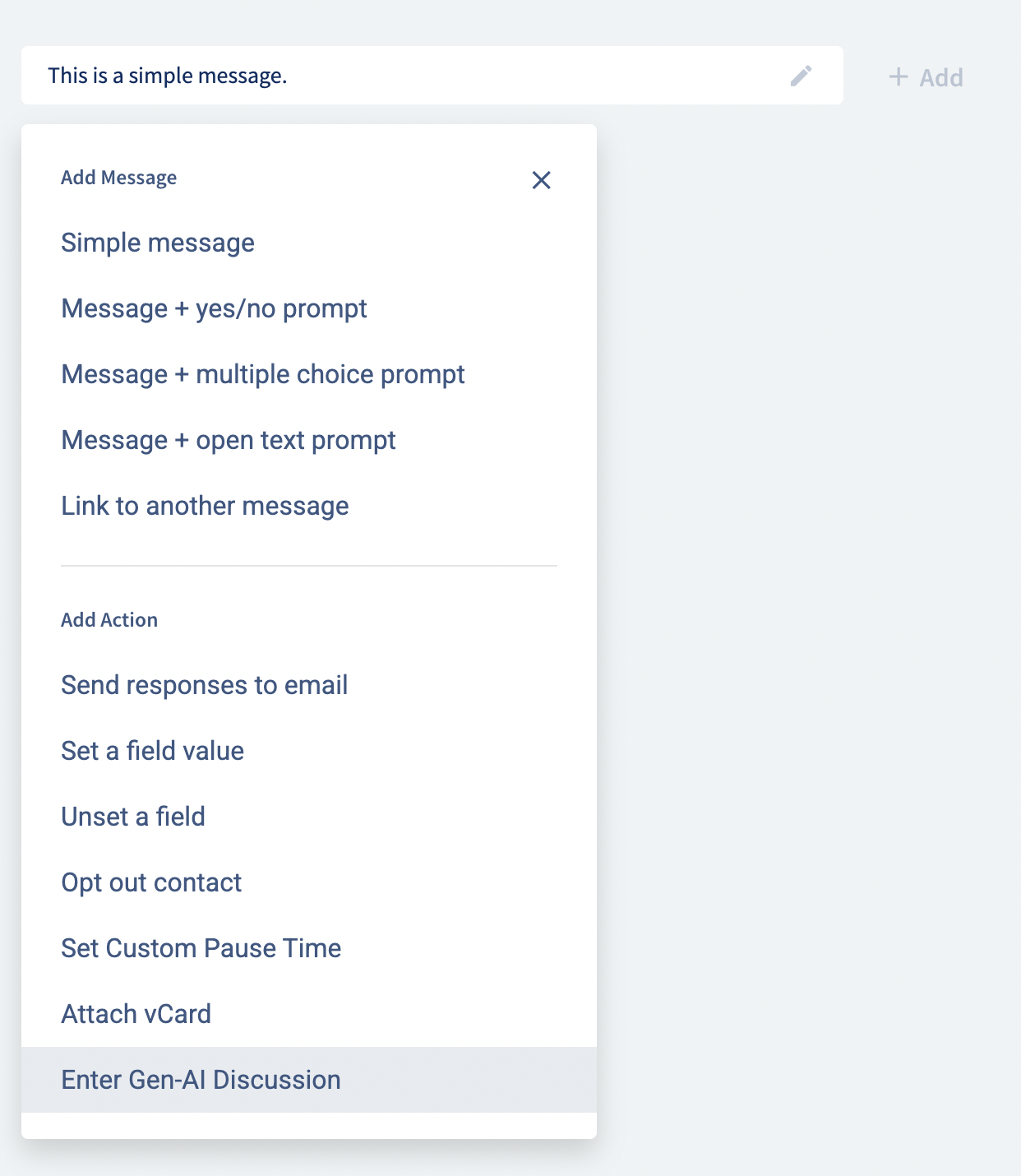Select Send responses to email action
1021x1176 pixels.
(204, 685)
